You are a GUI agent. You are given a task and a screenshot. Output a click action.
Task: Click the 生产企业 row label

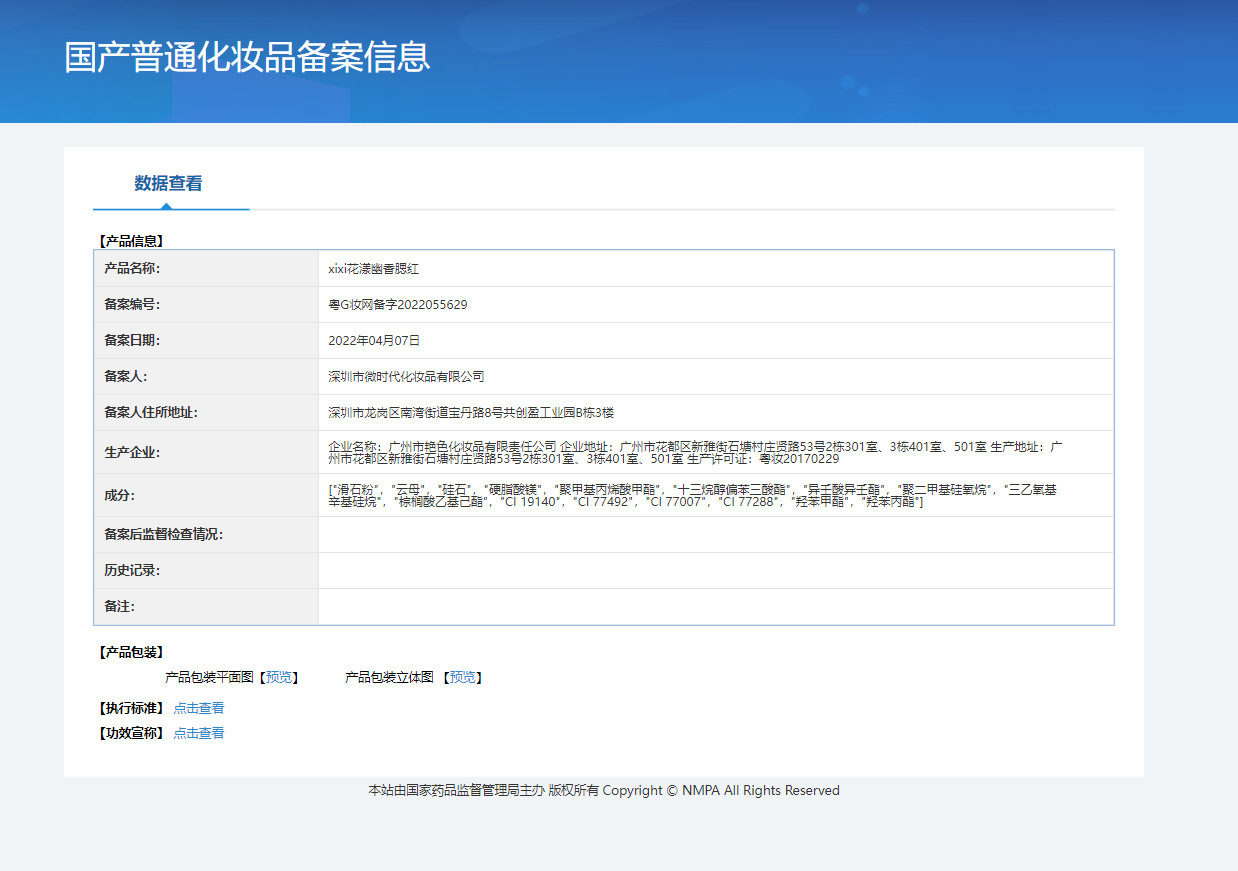tap(132, 452)
